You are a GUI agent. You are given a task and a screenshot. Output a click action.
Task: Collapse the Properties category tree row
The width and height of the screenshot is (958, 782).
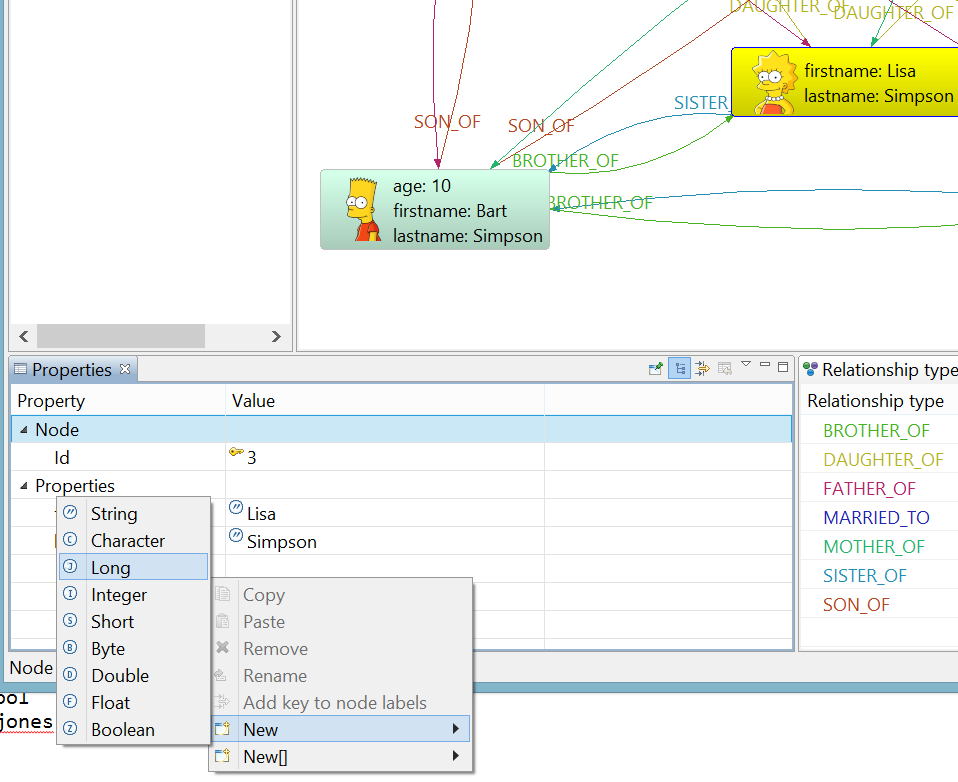tap(24, 486)
